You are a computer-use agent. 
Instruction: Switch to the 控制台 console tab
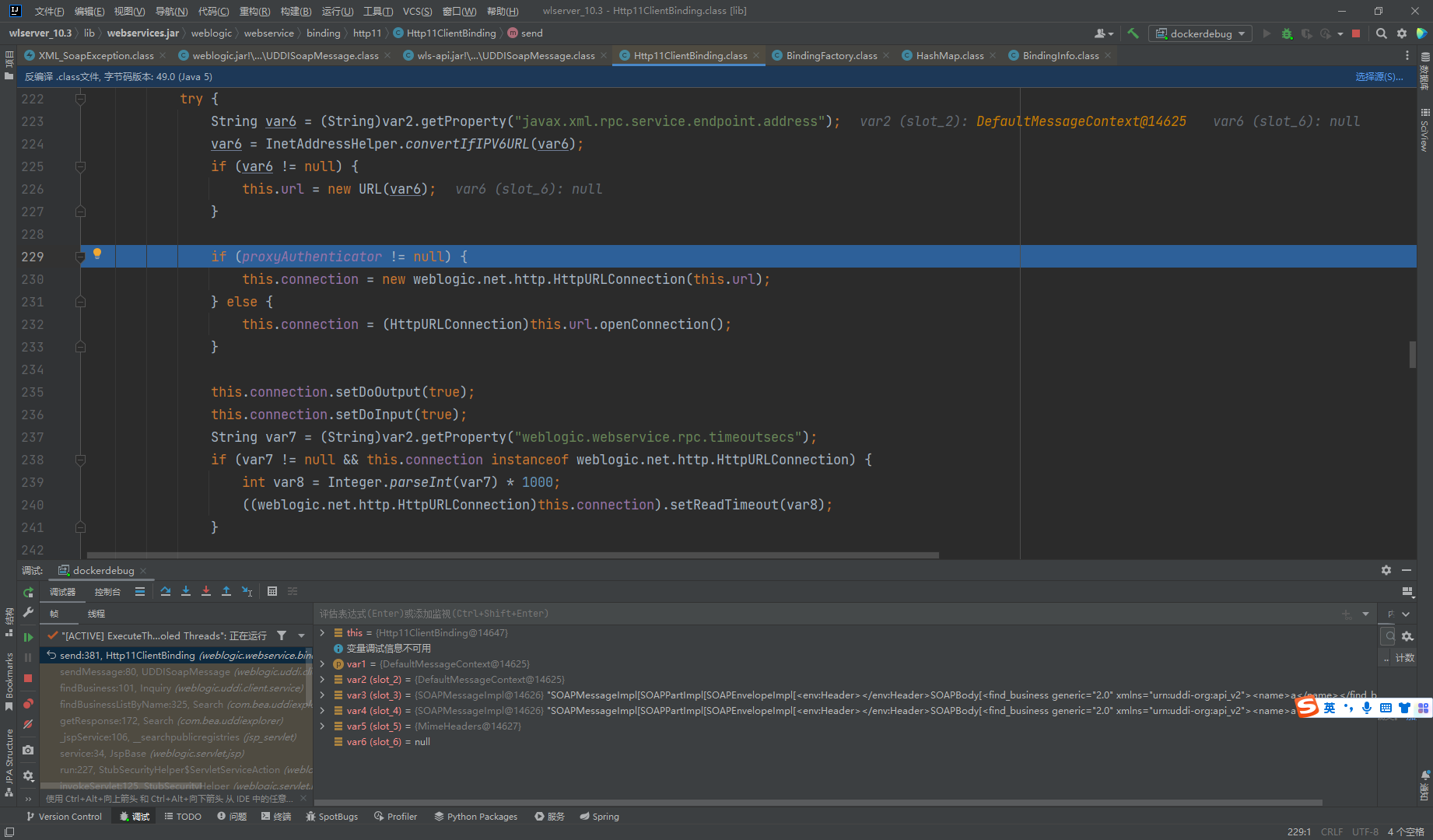click(107, 592)
